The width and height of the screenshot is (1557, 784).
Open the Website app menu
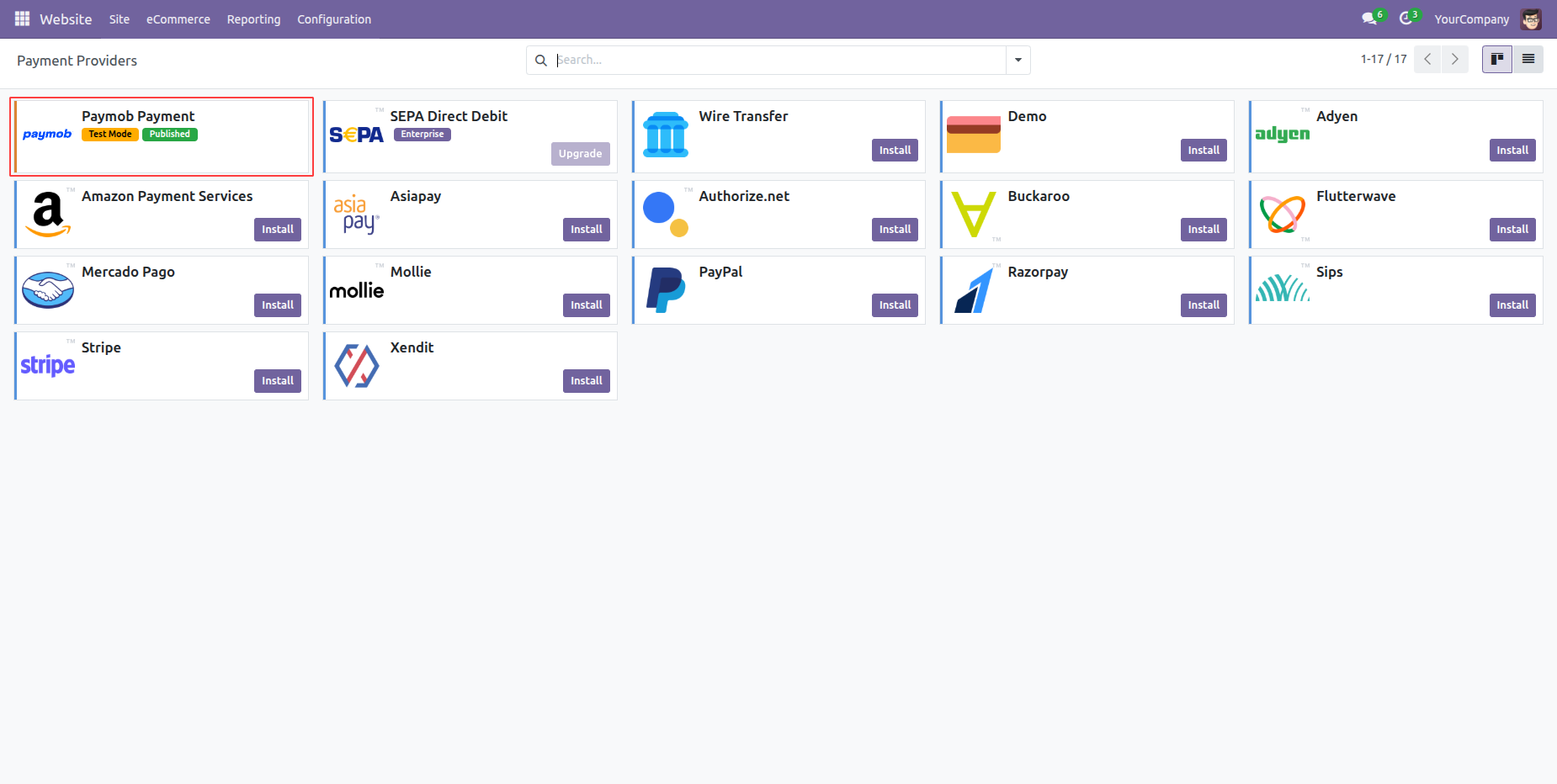(x=66, y=19)
